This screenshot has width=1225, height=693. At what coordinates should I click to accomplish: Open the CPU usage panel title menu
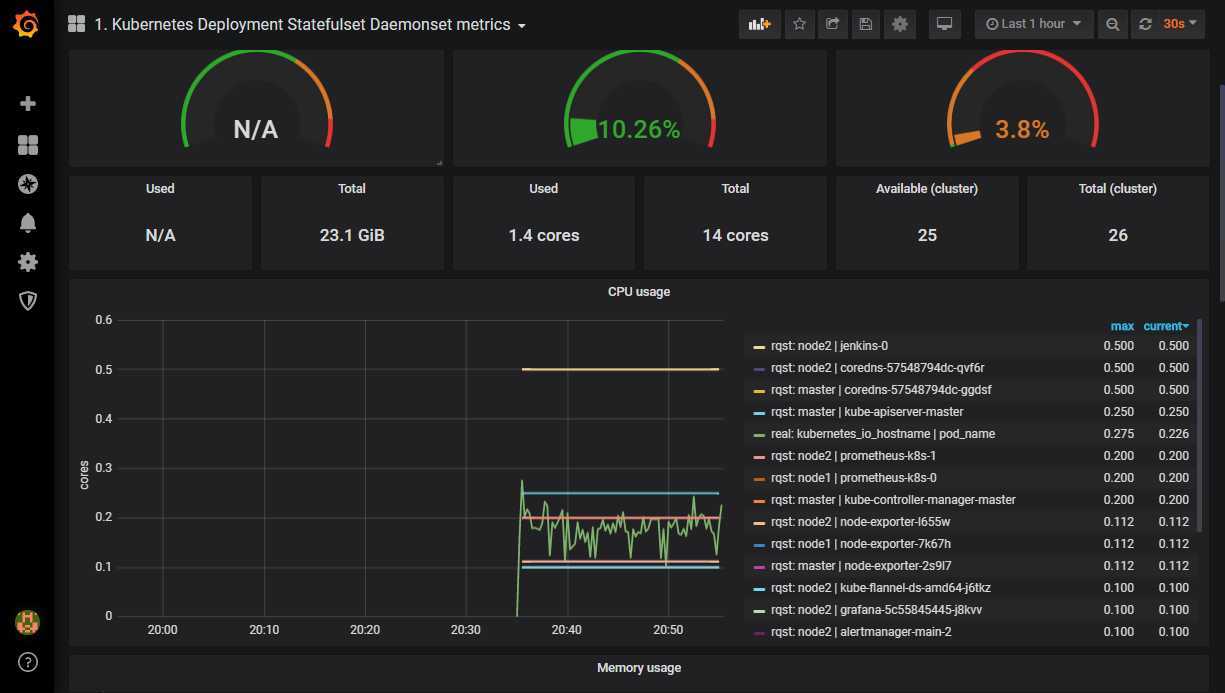tap(638, 292)
